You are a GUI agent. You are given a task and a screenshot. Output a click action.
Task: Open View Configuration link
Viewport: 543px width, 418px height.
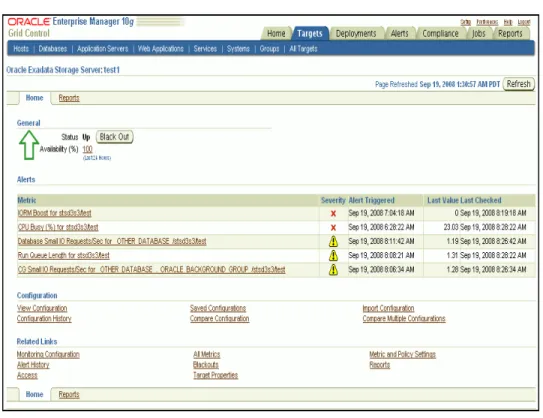point(42,308)
